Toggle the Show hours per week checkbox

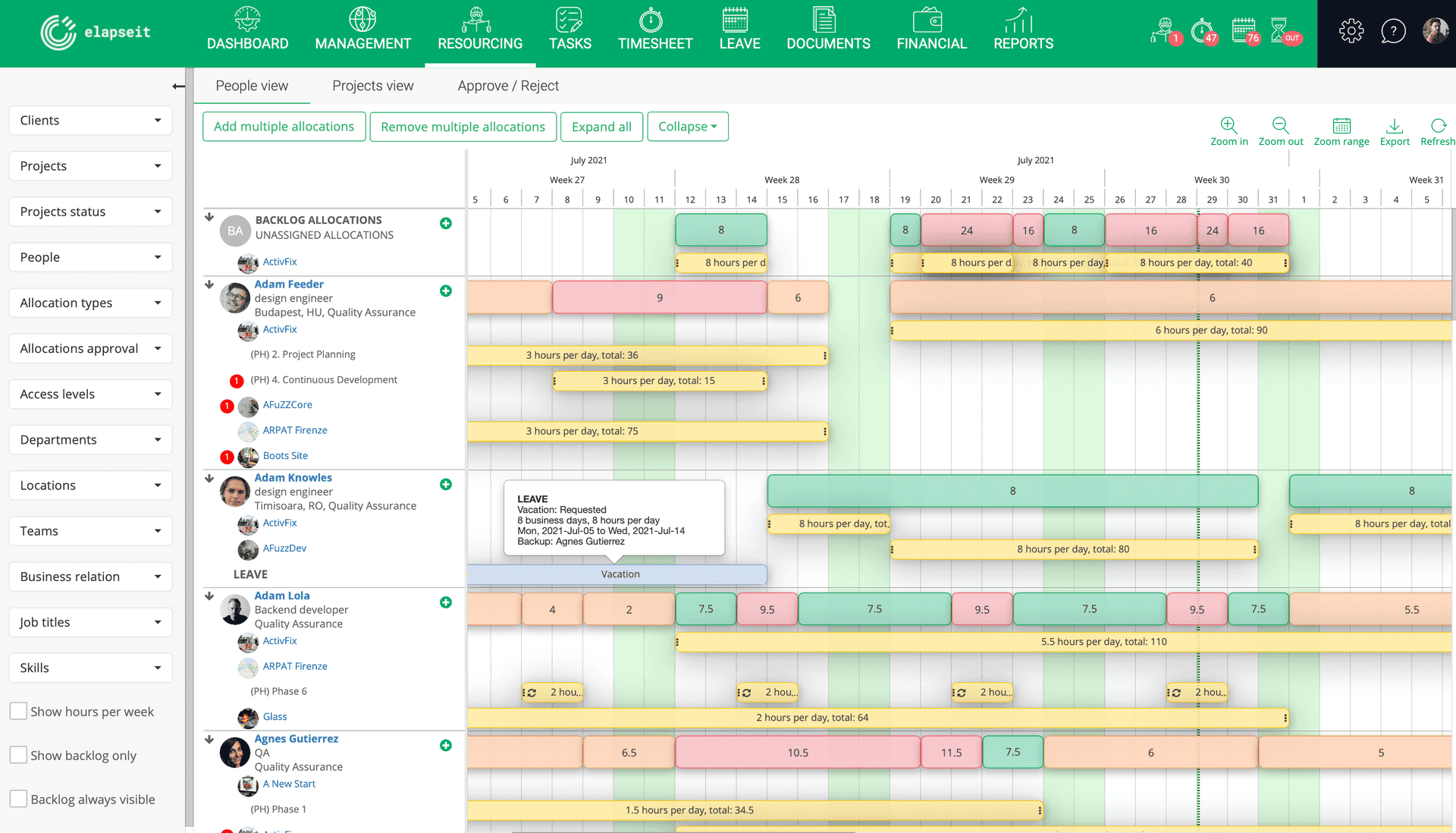coord(18,711)
